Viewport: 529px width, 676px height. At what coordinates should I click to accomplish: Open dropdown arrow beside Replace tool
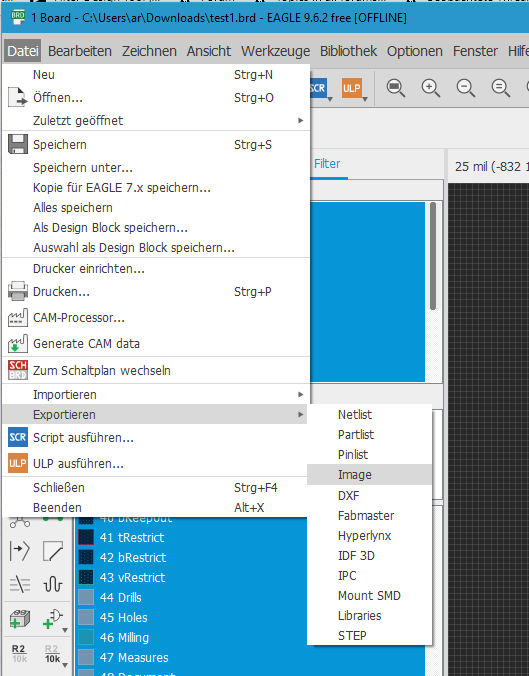[65, 630]
